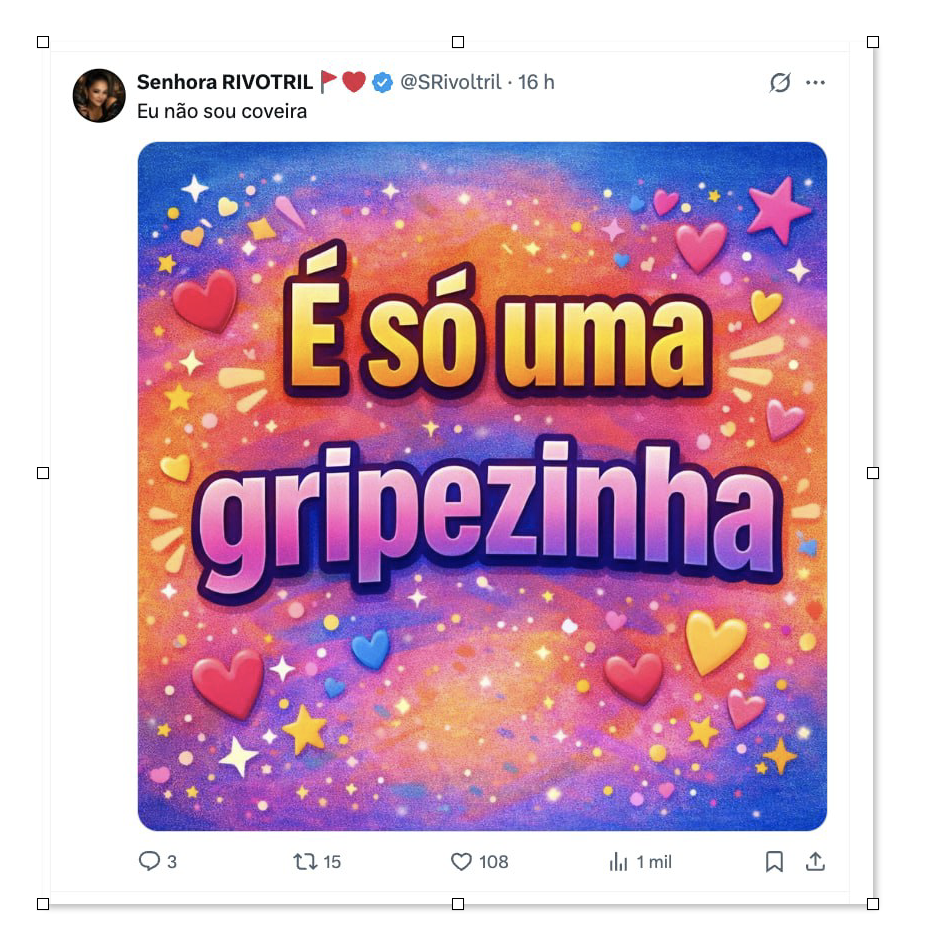This screenshot has height=946, width=930.
Task: Bookmark the post
Action: tap(774, 862)
